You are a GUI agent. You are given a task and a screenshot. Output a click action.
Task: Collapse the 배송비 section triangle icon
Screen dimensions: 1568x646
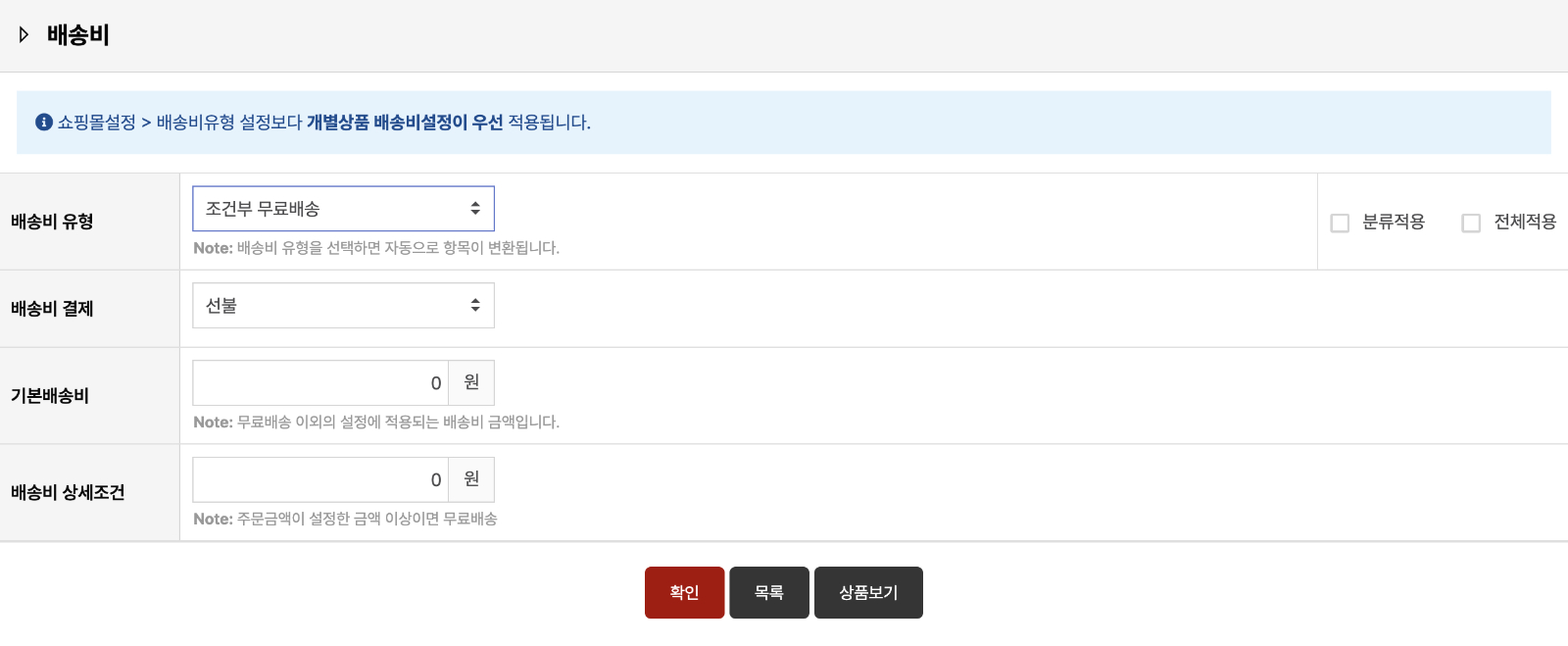pos(24,35)
